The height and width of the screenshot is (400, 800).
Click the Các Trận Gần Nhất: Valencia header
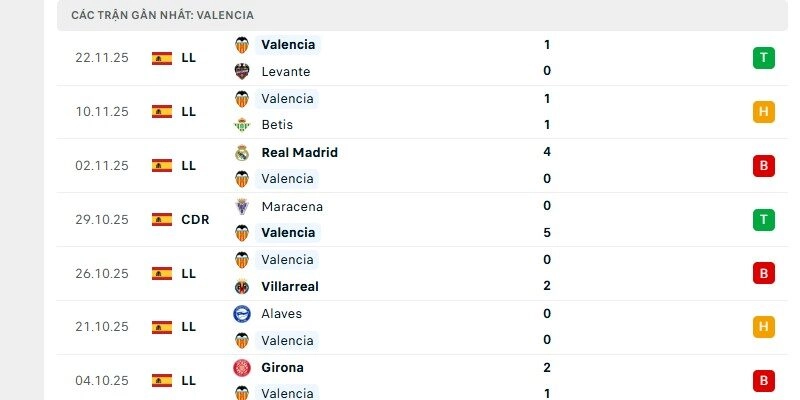(x=163, y=15)
